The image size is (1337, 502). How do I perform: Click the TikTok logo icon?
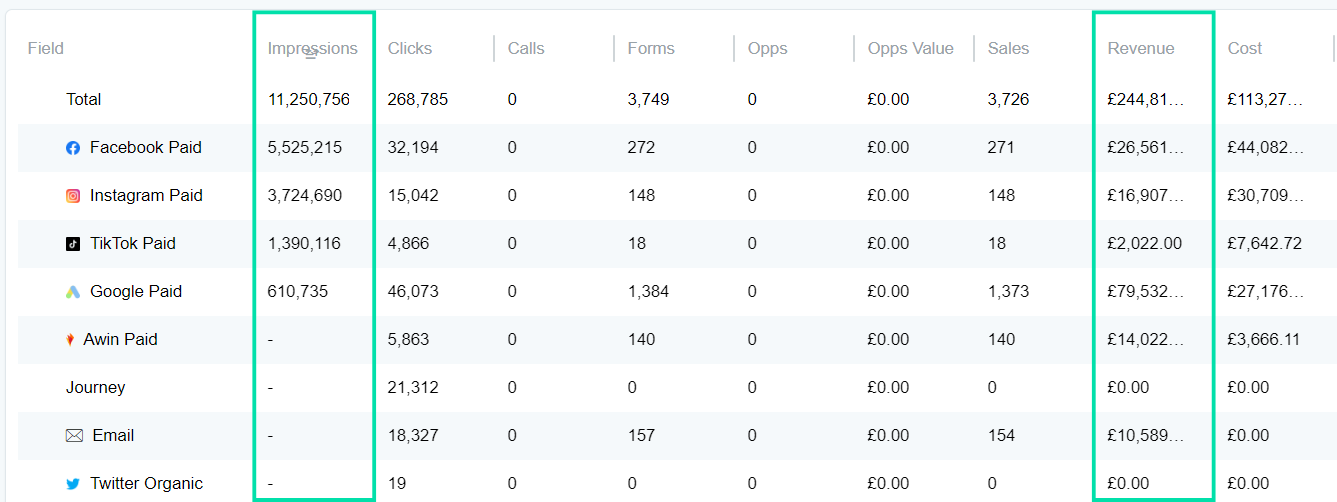click(x=73, y=244)
